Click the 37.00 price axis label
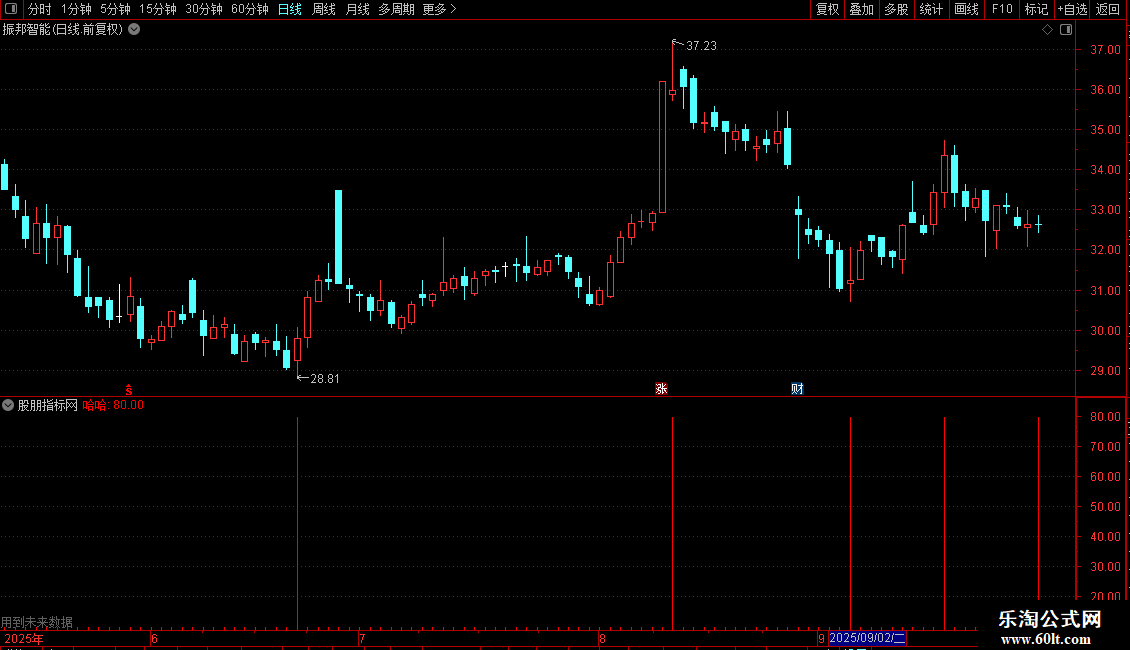 point(1105,50)
